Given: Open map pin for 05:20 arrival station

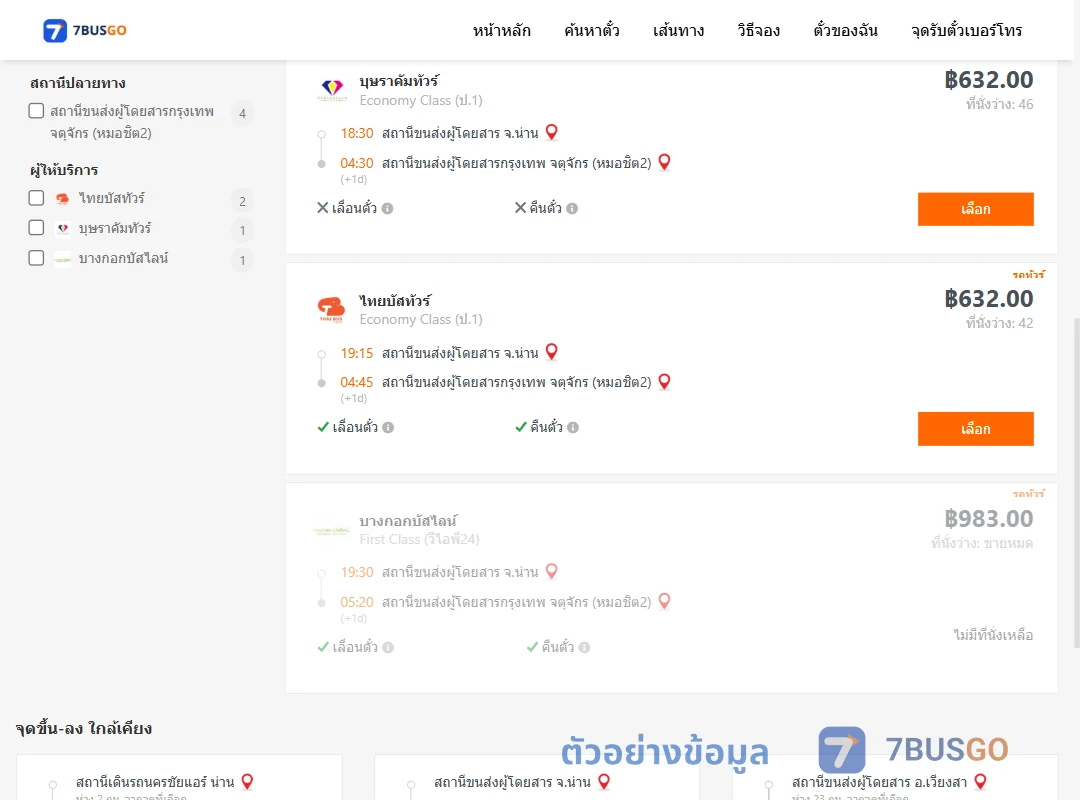Looking at the screenshot, I should point(665,601).
